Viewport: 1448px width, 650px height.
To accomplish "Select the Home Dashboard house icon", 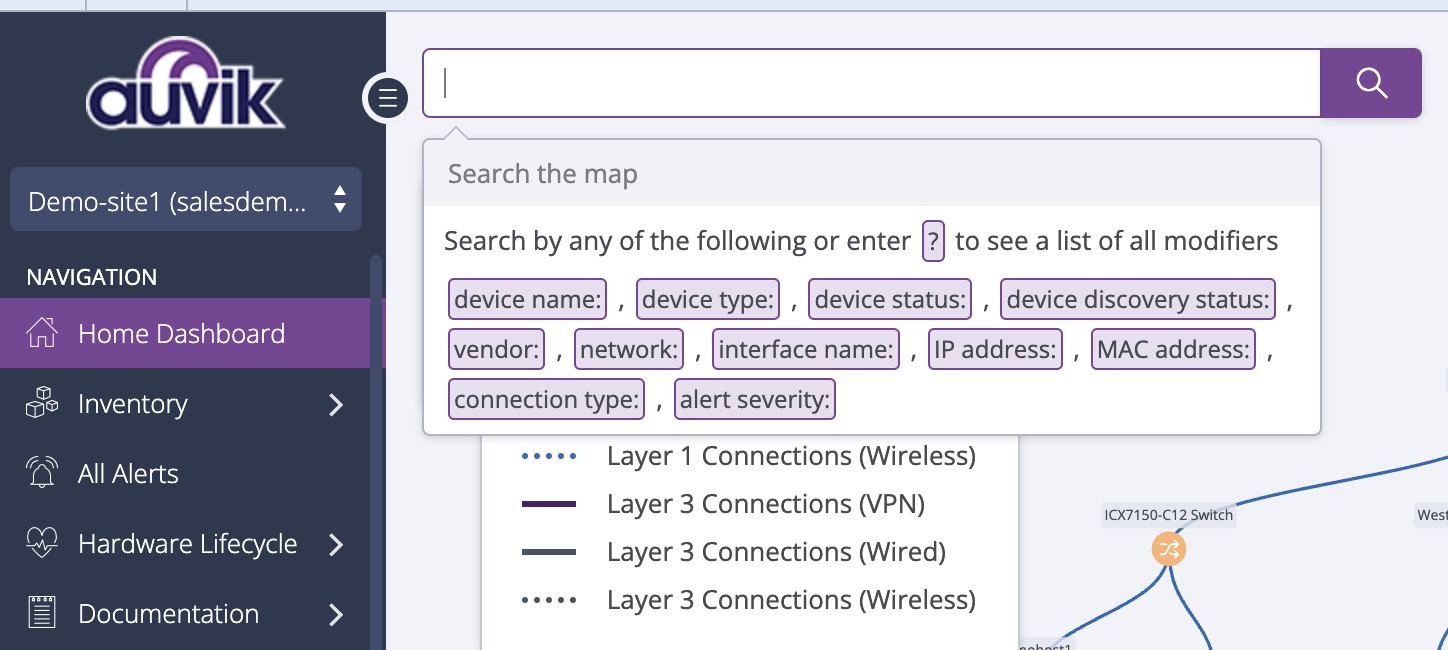I will point(42,333).
